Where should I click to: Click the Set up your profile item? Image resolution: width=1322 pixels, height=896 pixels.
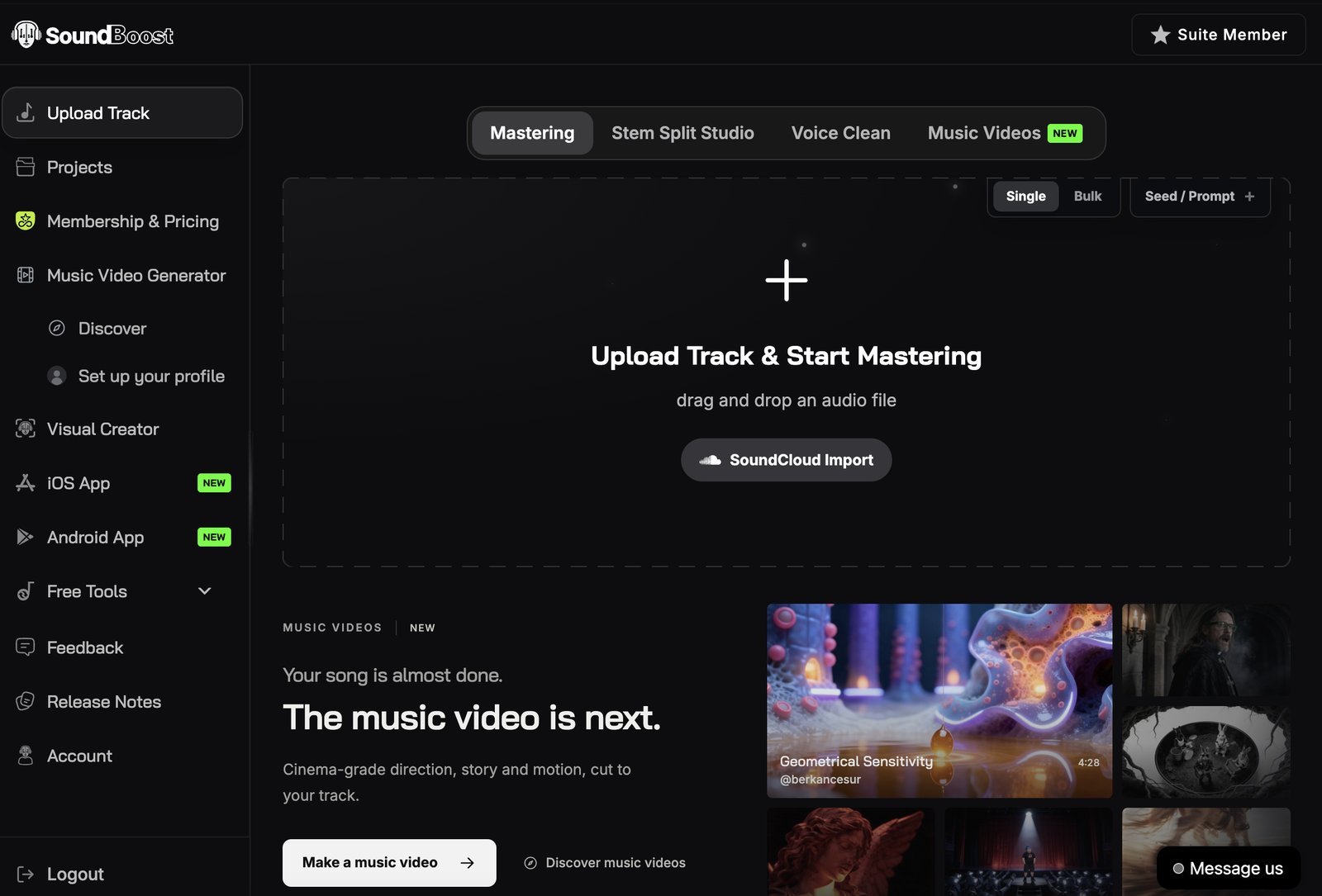click(x=136, y=376)
